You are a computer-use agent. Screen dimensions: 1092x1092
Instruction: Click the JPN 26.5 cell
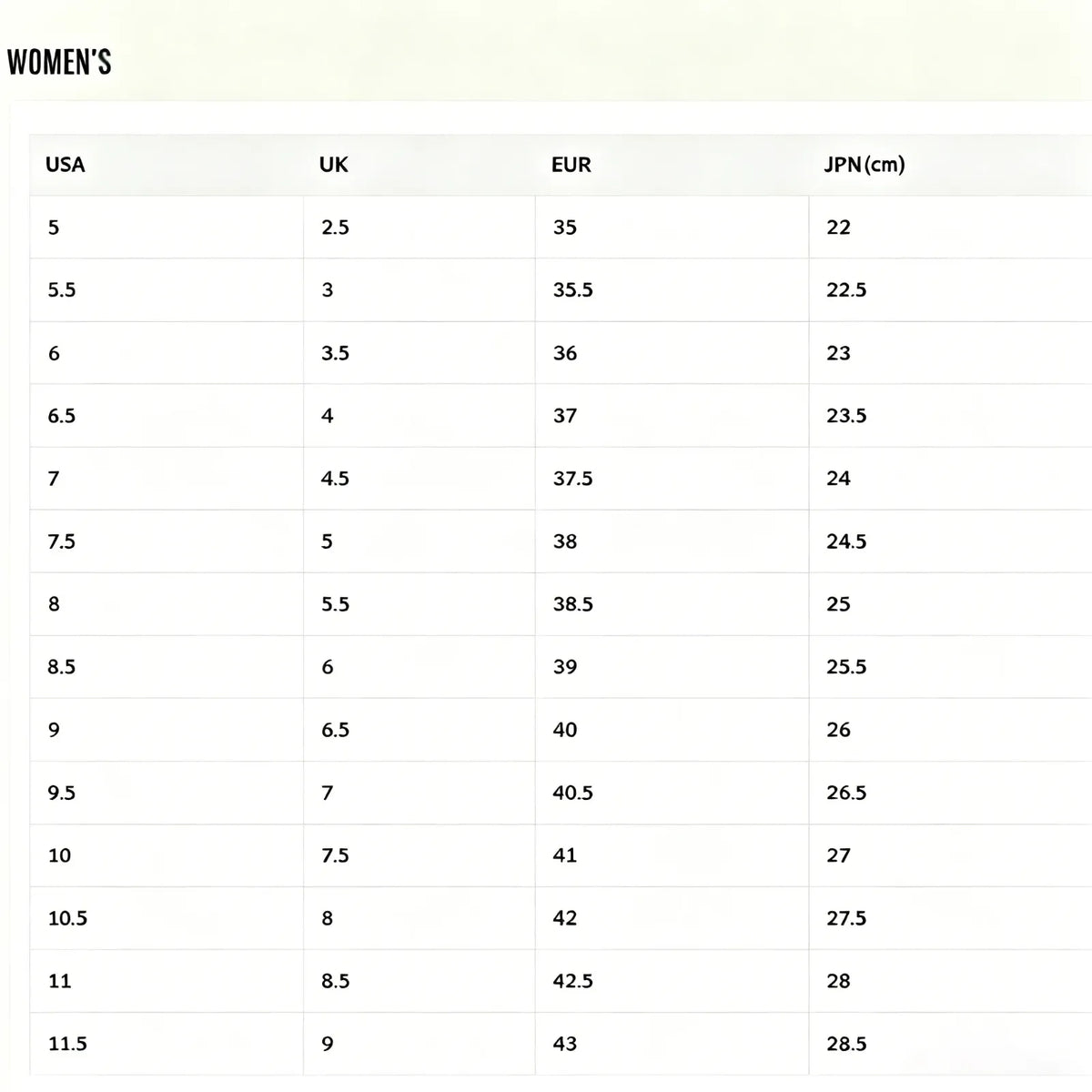coord(950,793)
